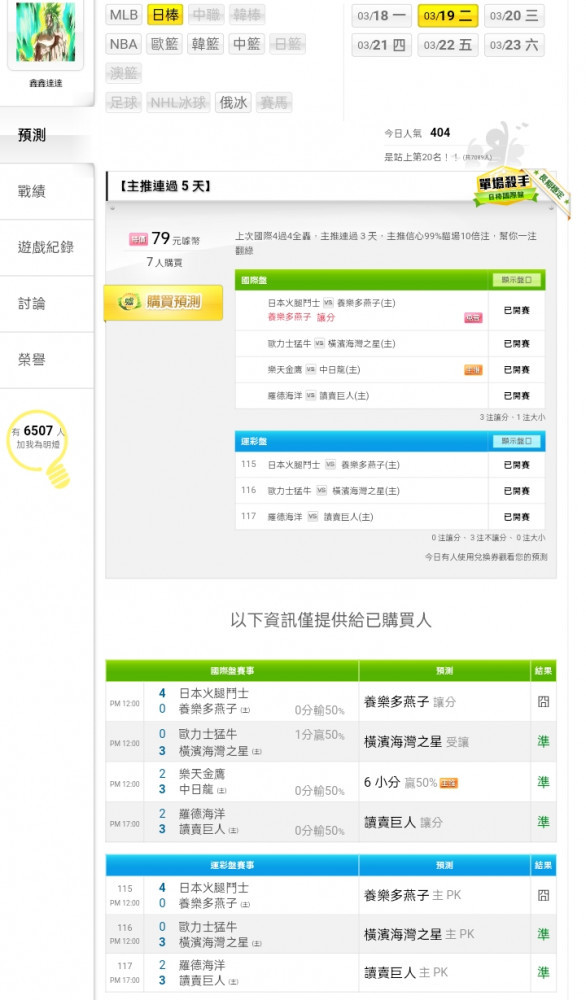586x1000 pixels.
Task: Choose the 韓籃 league tab
Action: (206, 44)
